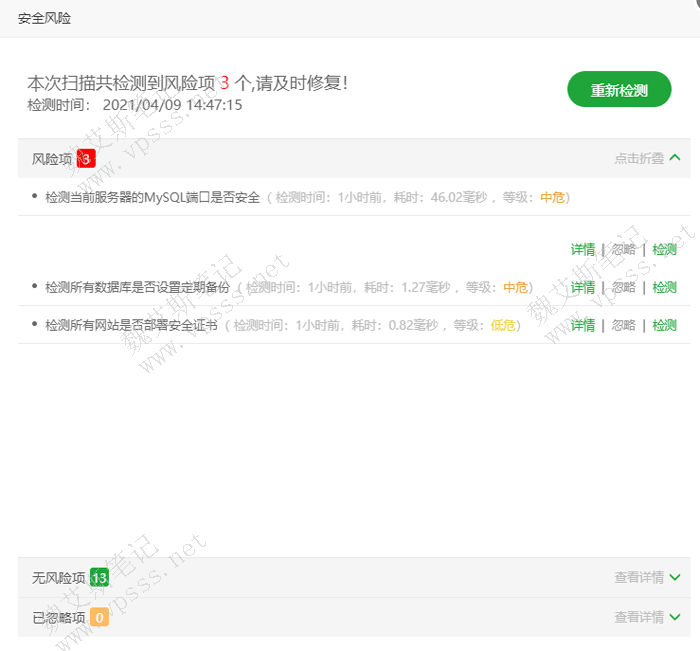
Task: Select the 网站是否部署安全证书 risk entry text
Action: 131,325
